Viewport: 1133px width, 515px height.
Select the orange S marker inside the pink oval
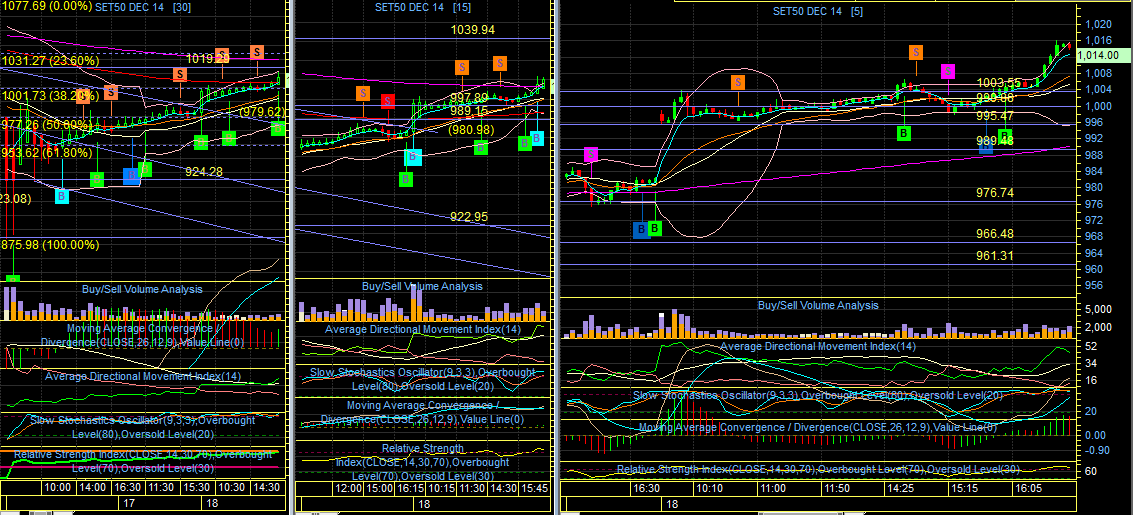tap(738, 82)
